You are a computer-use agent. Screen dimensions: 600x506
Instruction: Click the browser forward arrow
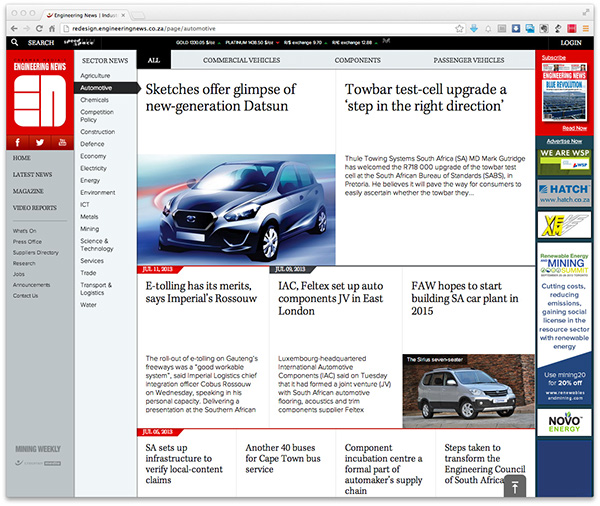[26, 28]
